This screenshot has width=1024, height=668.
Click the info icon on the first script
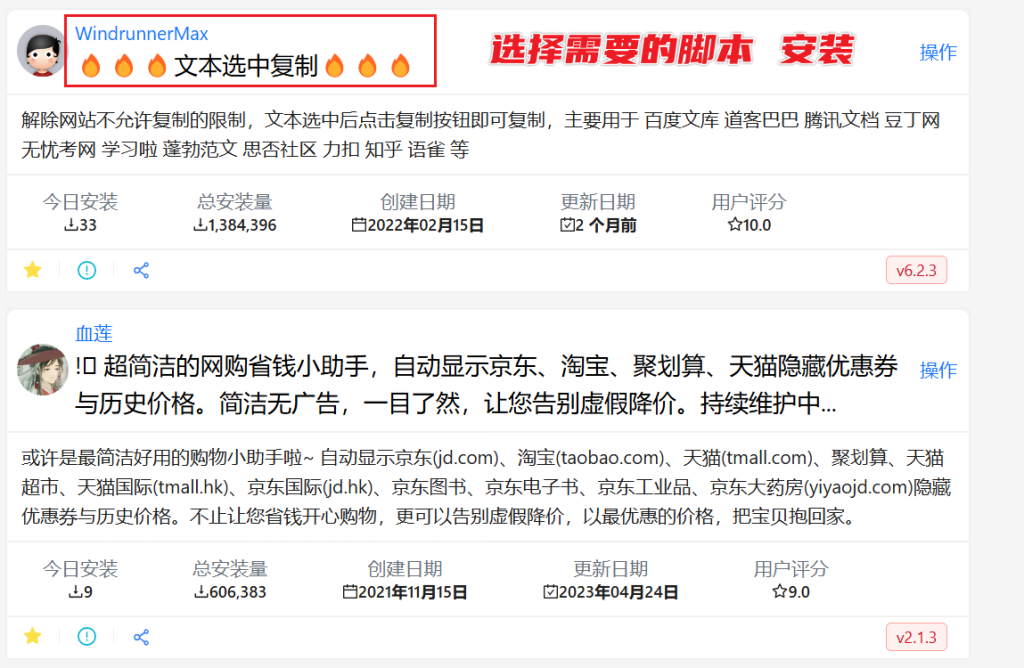87,269
